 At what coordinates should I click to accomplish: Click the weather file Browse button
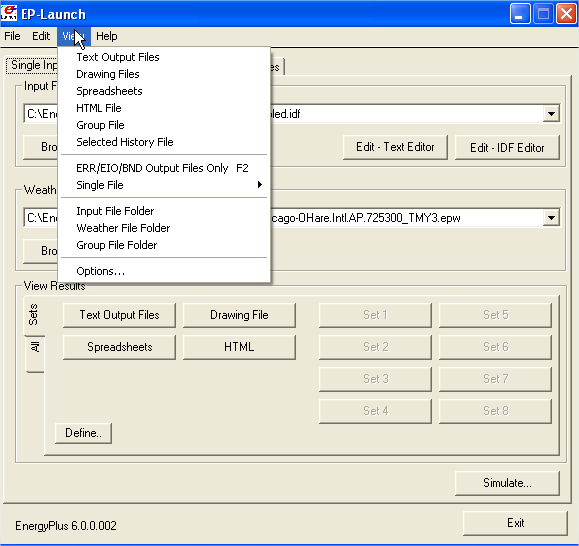[41, 251]
